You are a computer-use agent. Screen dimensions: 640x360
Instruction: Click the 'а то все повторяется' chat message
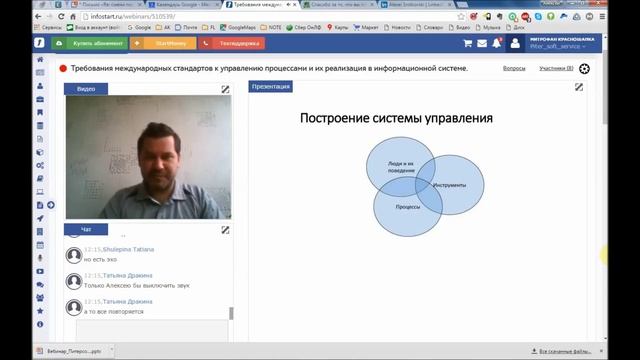[x=114, y=311]
